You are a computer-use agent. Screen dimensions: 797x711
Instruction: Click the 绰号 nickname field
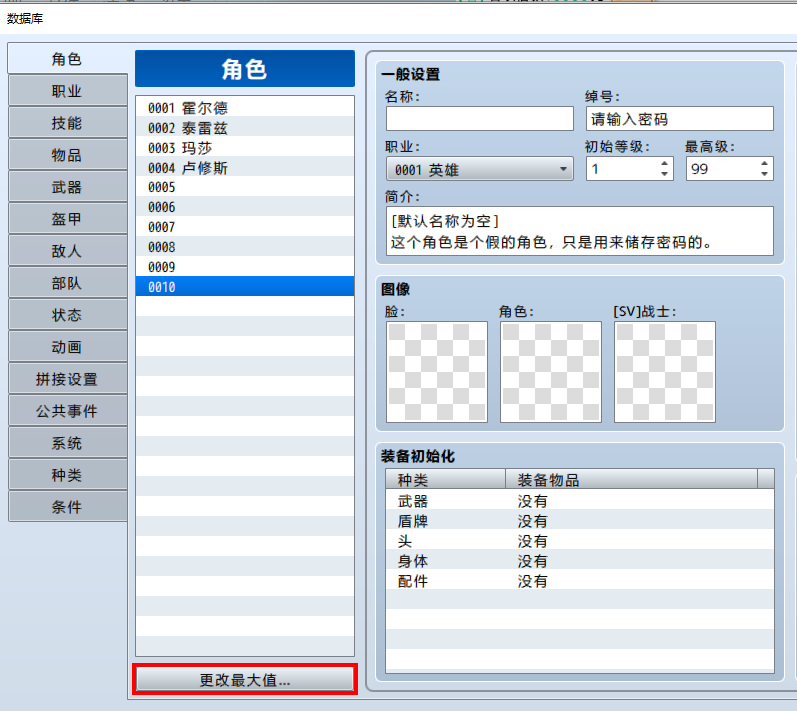point(680,118)
